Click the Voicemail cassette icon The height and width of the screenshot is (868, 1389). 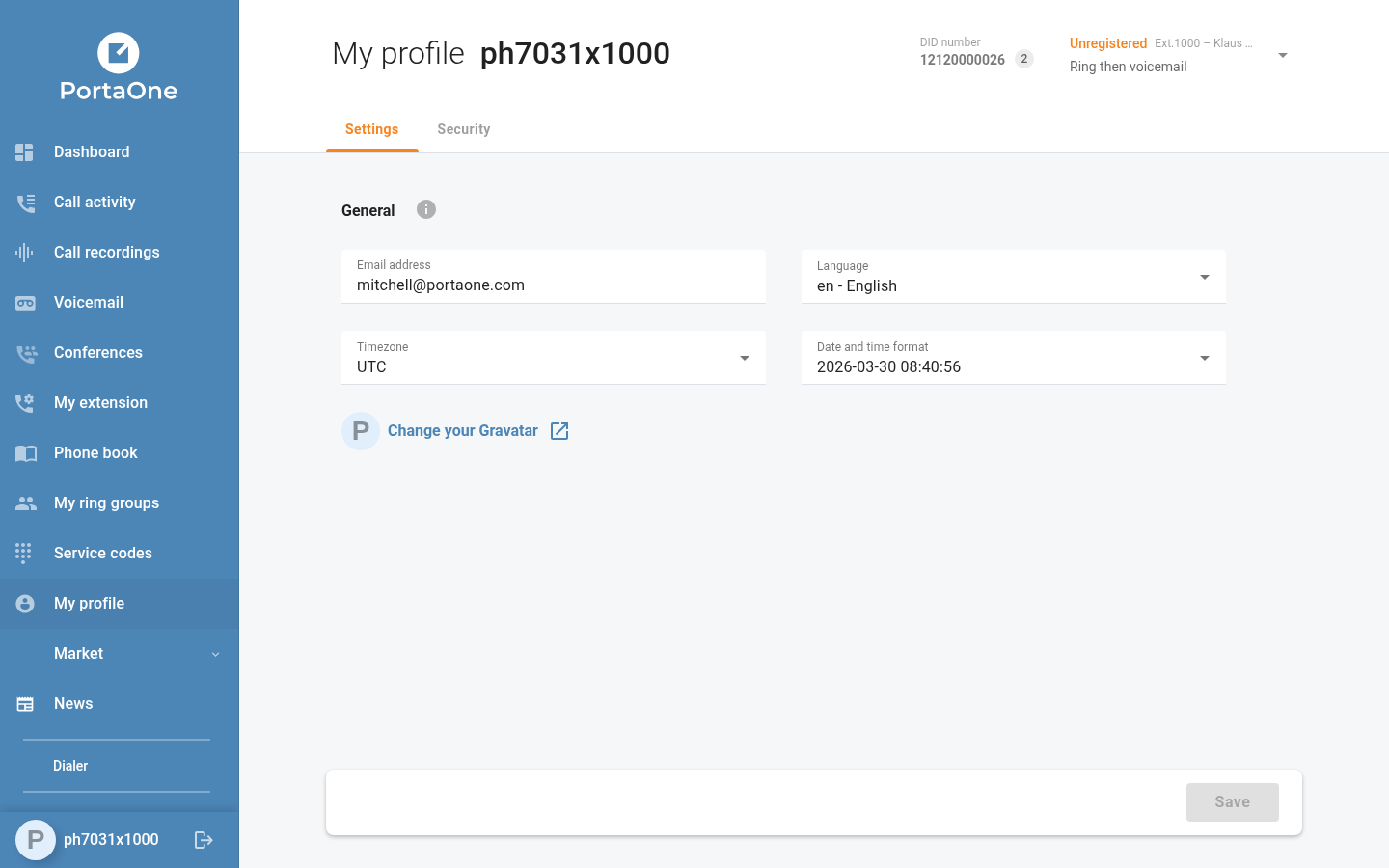click(25, 303)
